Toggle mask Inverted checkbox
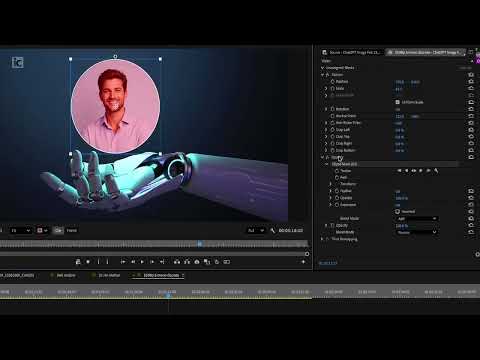Viewport: 480px width, 360px height. (397, 212)
